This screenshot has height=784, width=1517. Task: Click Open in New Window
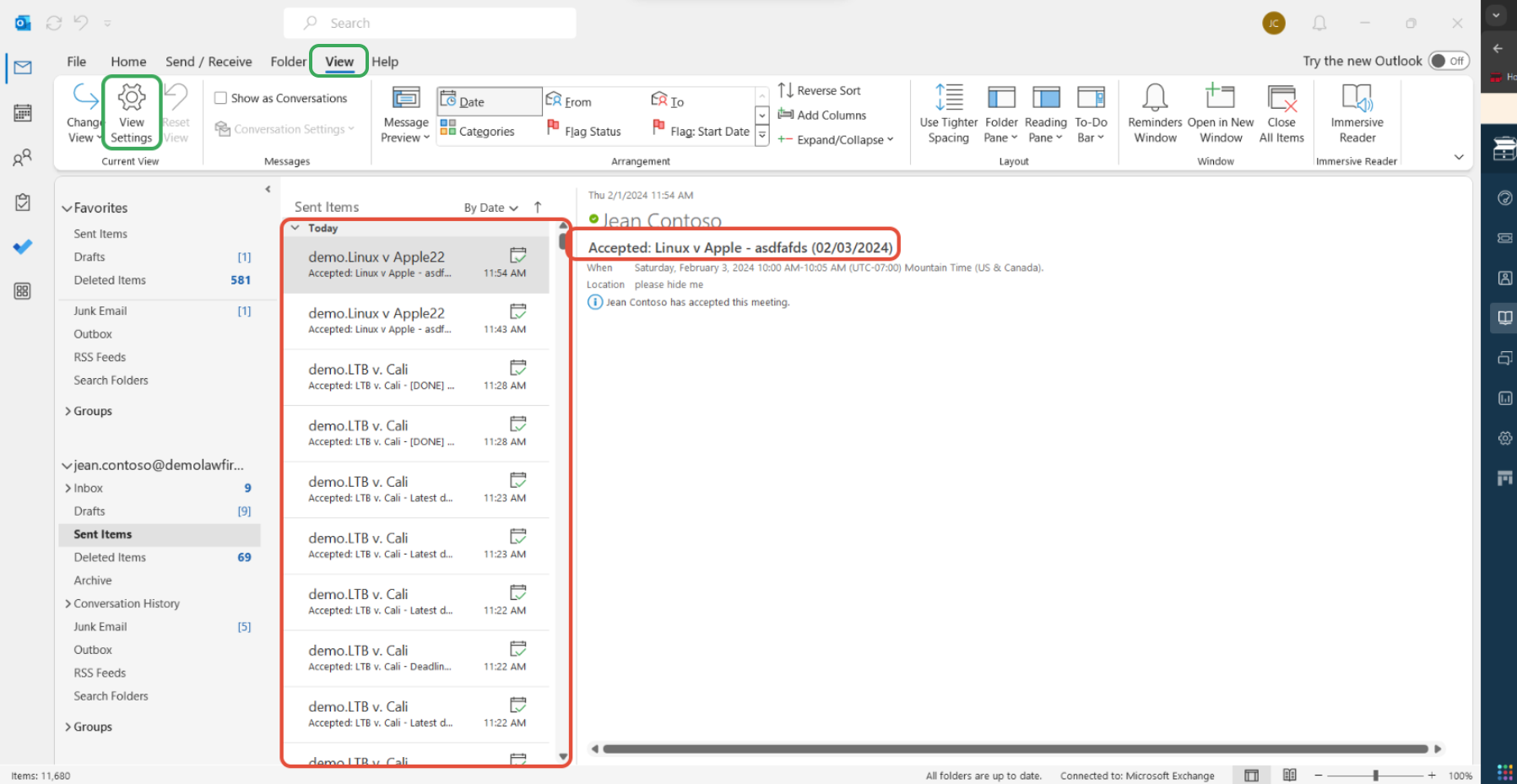(1221, 114)
